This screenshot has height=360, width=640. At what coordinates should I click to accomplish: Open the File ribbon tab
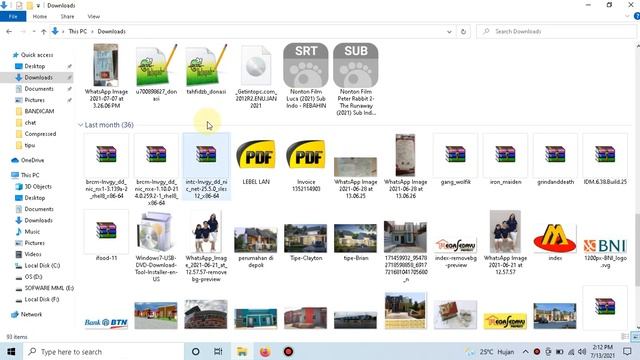pos(13,16)
